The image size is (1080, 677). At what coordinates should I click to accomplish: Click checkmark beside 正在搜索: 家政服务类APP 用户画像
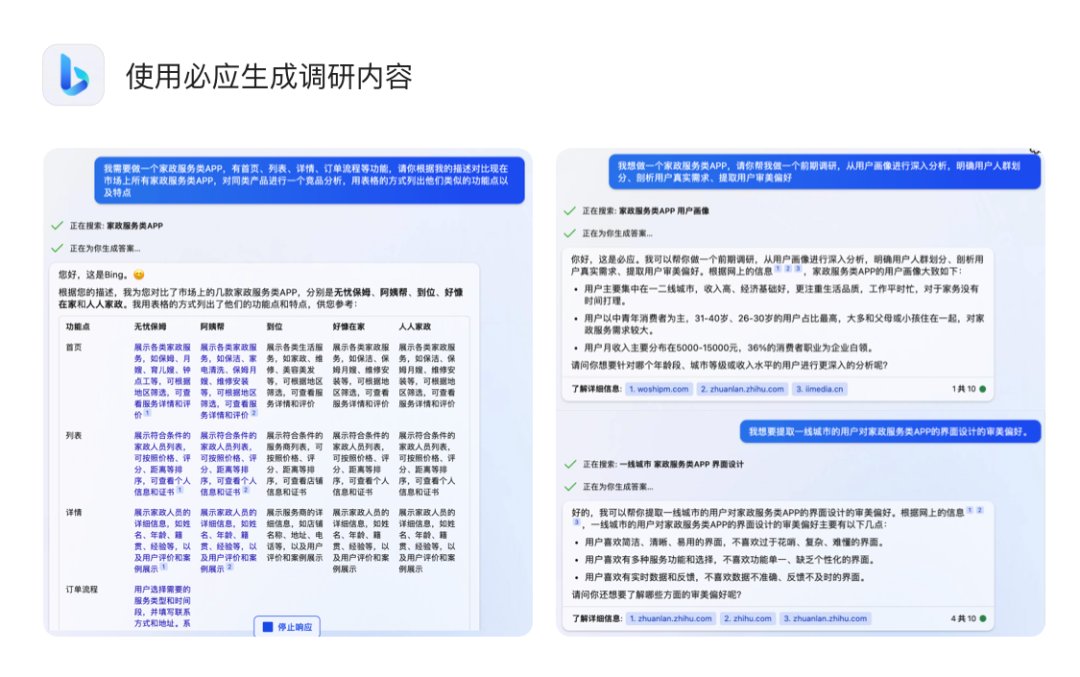(x=569, y=212)
